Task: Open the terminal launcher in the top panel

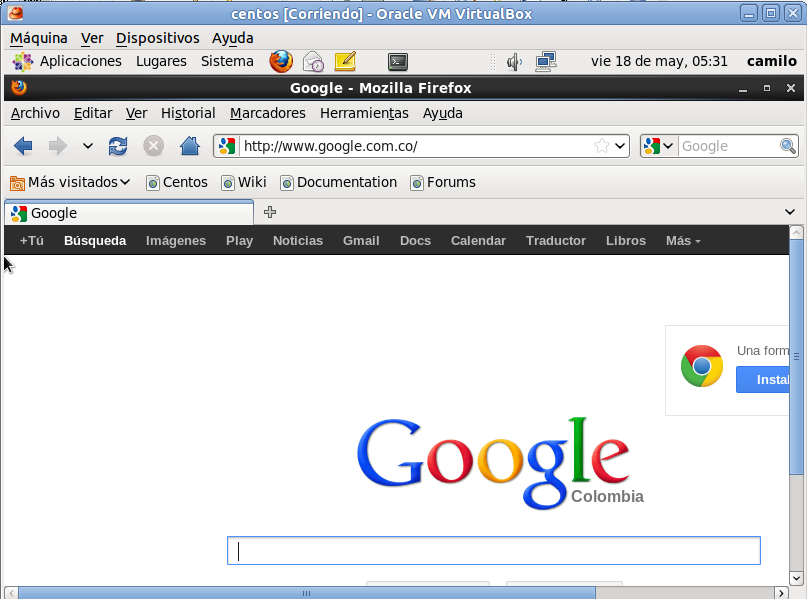Action: pyautogui.click(x=397, y=61)
